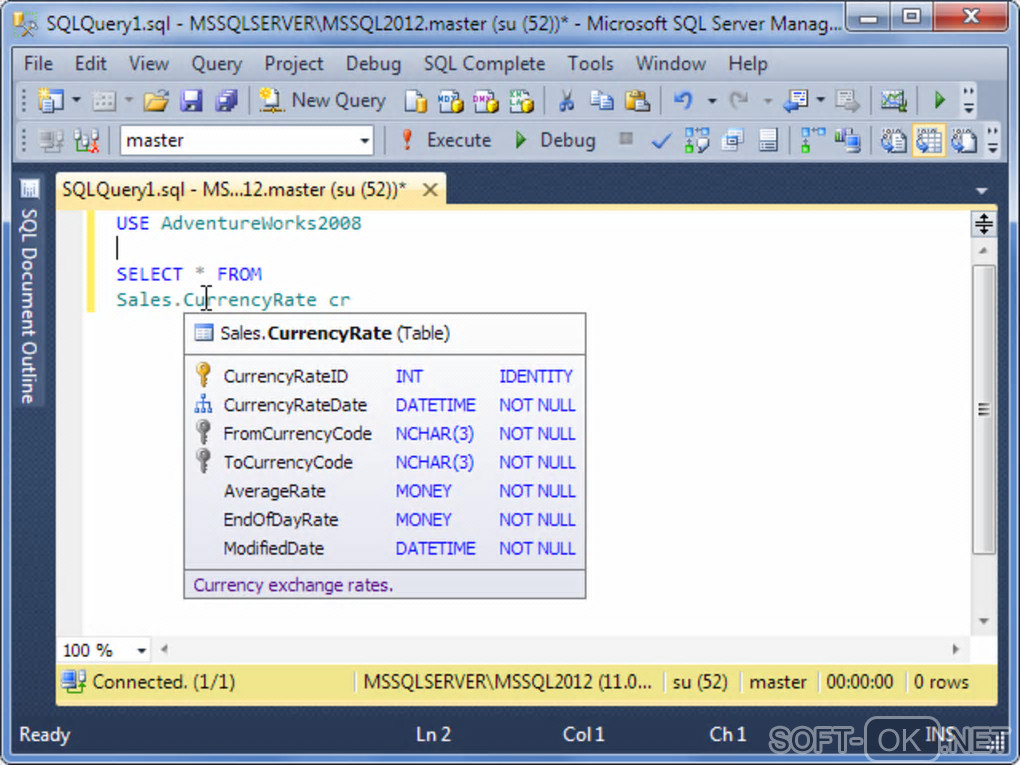Open the SQL Complete menu

coord(485,64)
